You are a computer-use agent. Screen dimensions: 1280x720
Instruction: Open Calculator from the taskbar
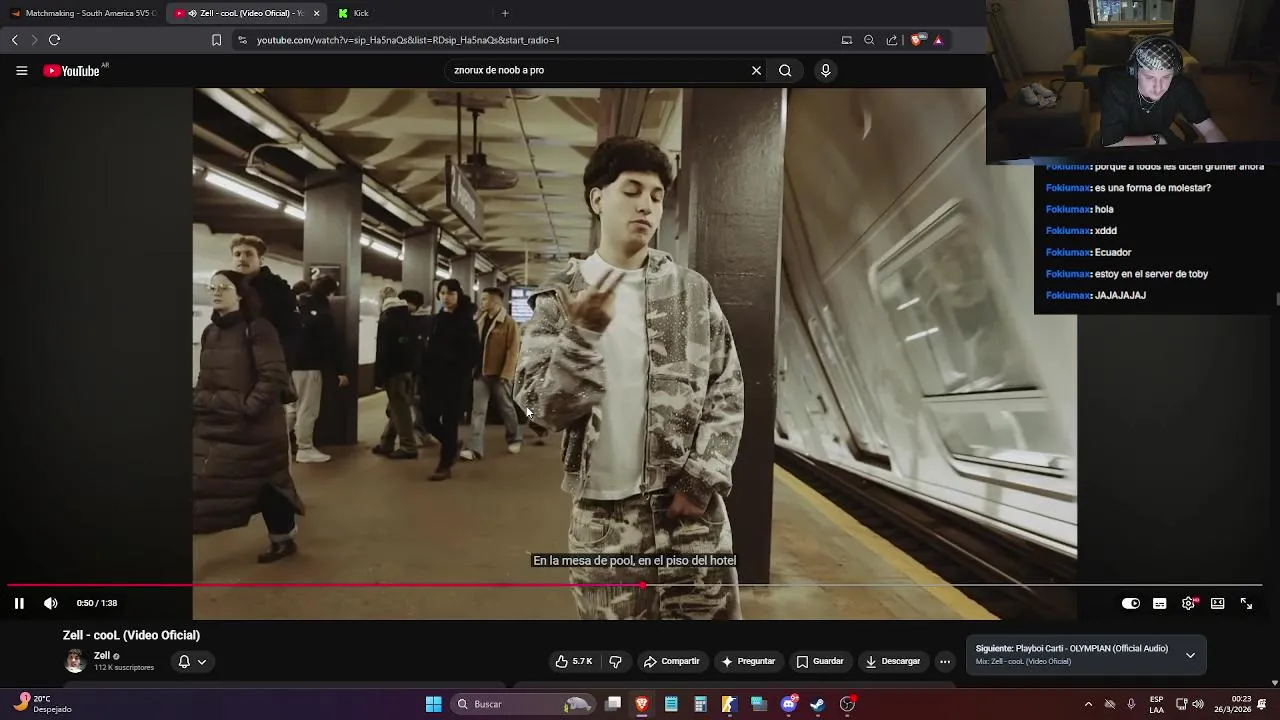click(x=700, y=704)
